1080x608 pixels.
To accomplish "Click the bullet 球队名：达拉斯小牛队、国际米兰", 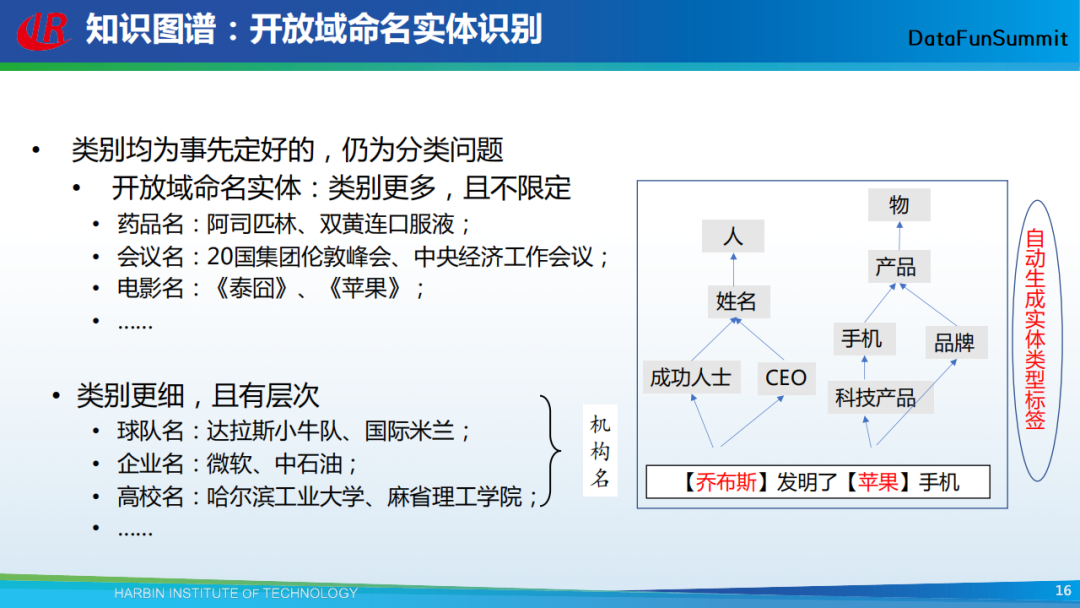I will (294, 431).
